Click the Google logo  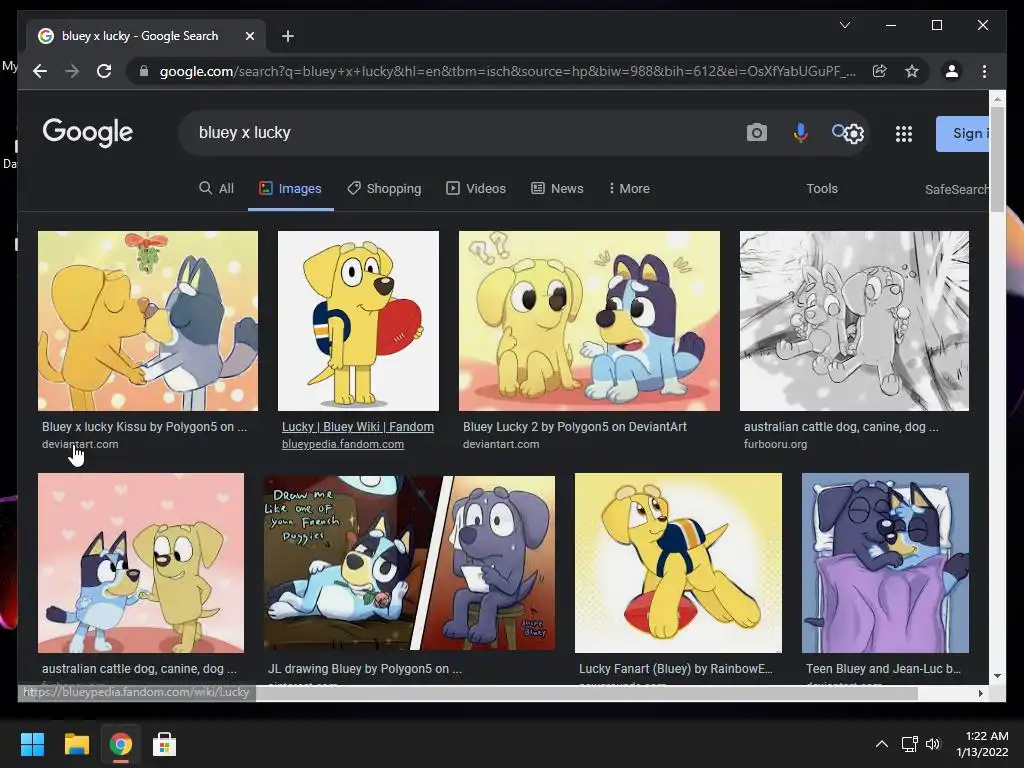tap(88, 133)
